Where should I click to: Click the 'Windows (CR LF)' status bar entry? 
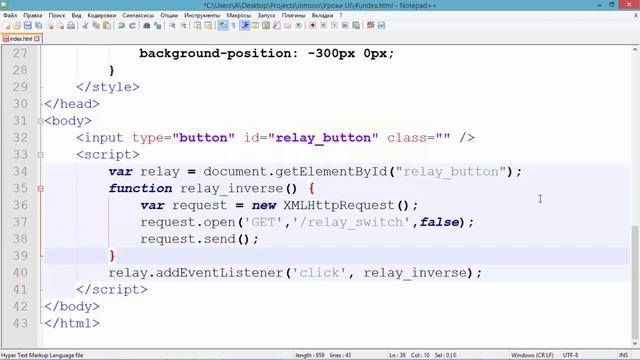[532, 355]
